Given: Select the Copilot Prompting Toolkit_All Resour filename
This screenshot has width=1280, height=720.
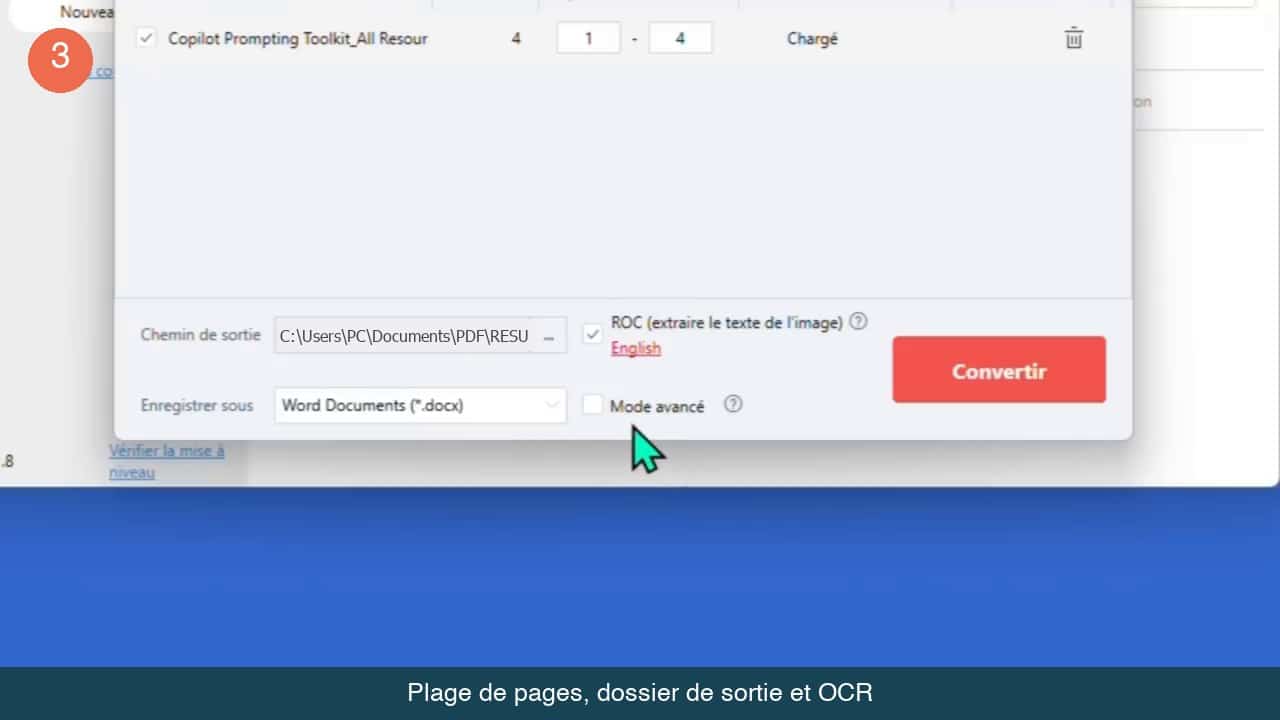Looking at the screenshot, I should 298,39.
